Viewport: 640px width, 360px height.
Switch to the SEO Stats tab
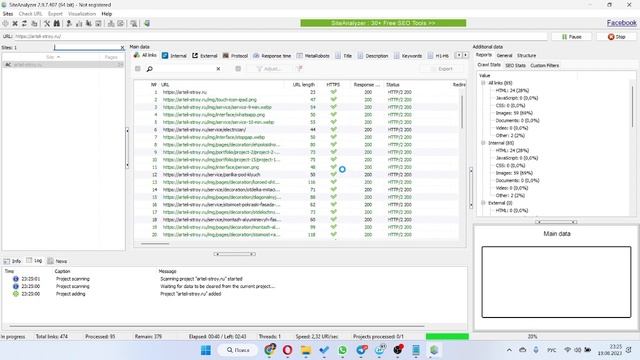coord(515,65)
